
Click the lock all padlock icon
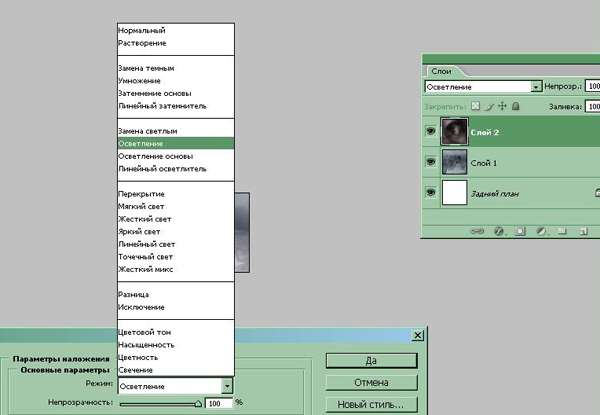515,106
